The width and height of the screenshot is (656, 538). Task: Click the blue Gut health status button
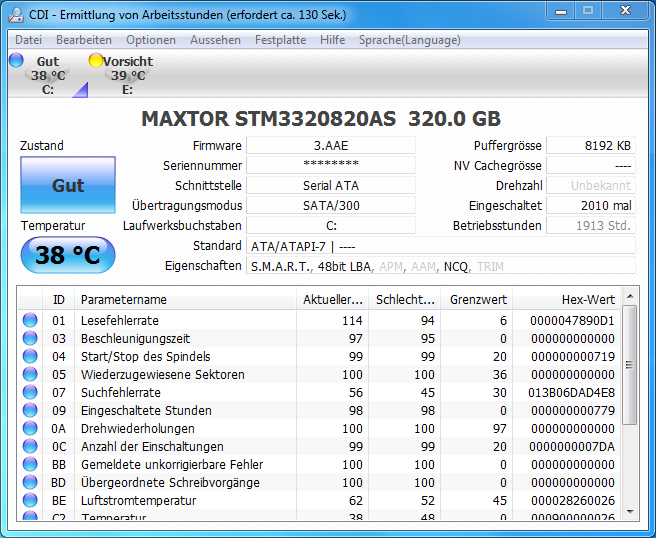pyautogui.click(x=68, y=185)
